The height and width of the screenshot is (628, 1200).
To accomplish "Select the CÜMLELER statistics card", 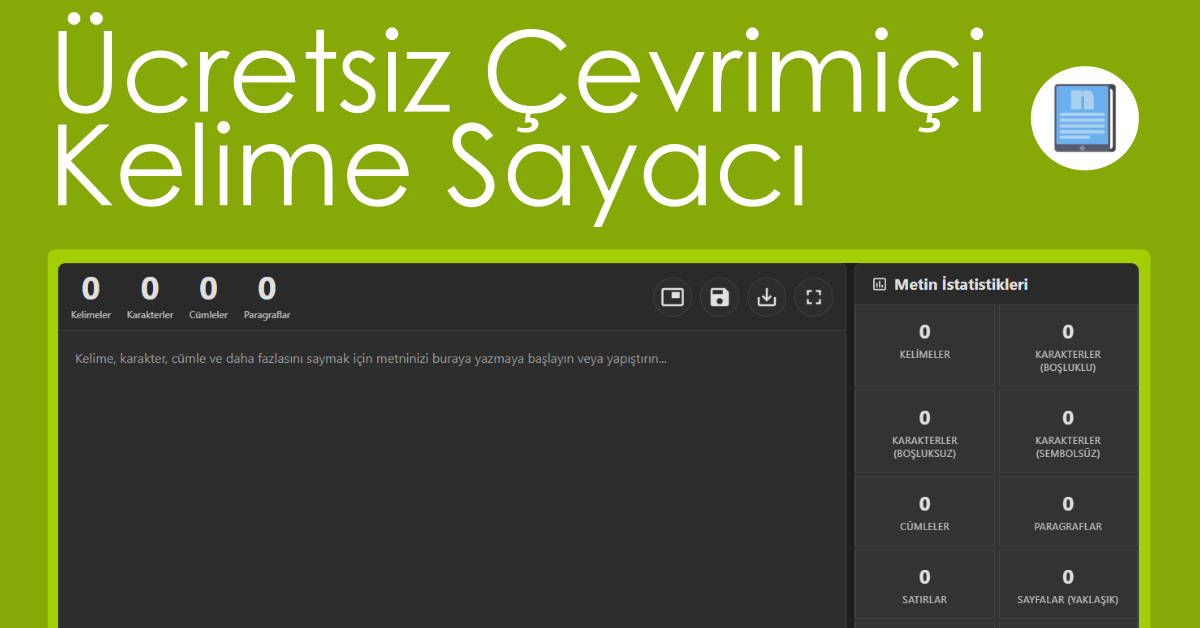I will click(x=925, y=511).
